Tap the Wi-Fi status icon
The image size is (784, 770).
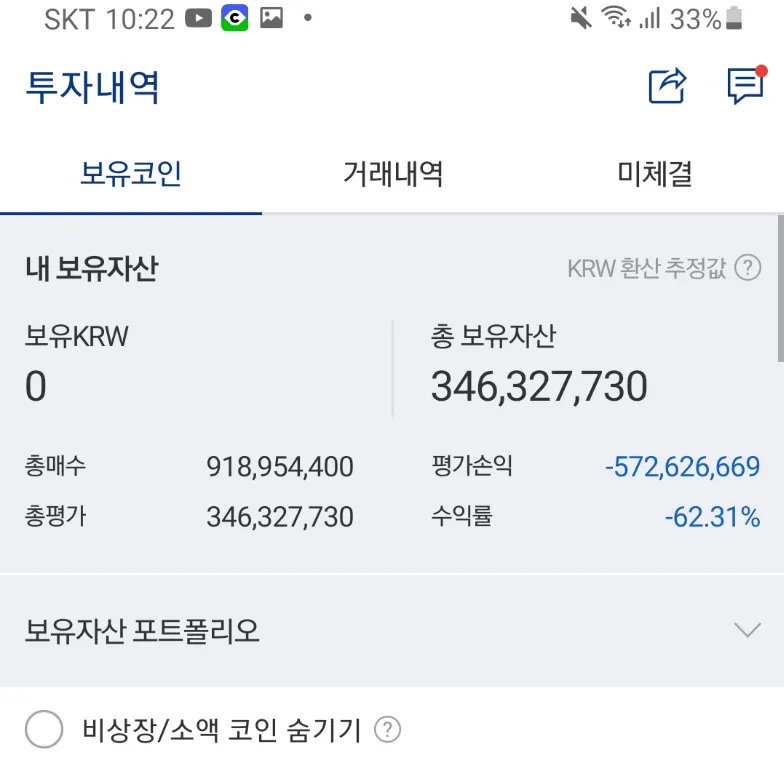[616, 18]
